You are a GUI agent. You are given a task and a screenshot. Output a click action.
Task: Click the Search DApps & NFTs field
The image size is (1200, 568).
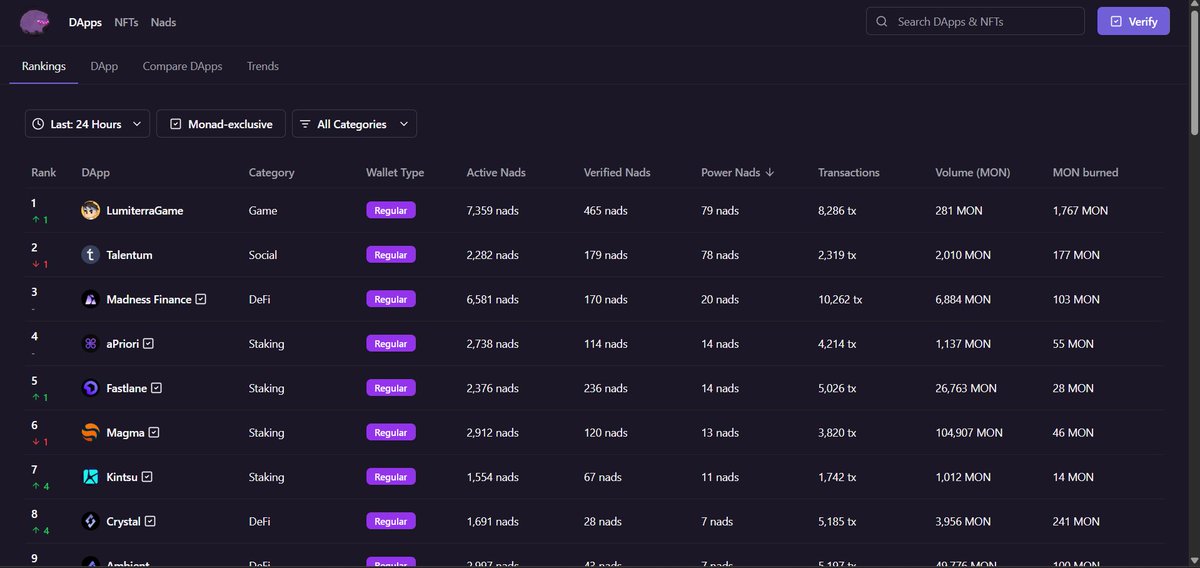(975, 21)
